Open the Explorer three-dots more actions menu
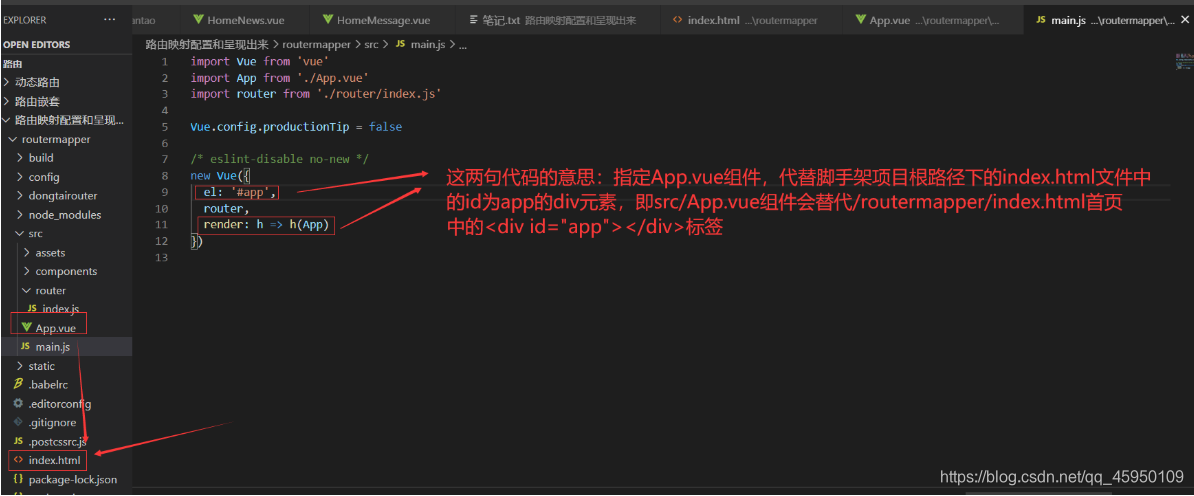Image resolution: width=1194 pixels, height=496 pixels. click(x=110, y=19)
